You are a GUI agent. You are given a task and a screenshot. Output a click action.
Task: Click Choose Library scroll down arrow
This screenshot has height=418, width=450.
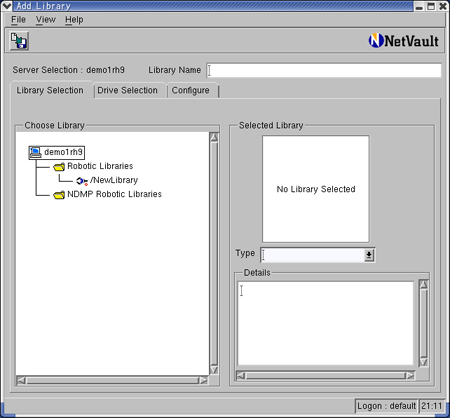[214, 370]
